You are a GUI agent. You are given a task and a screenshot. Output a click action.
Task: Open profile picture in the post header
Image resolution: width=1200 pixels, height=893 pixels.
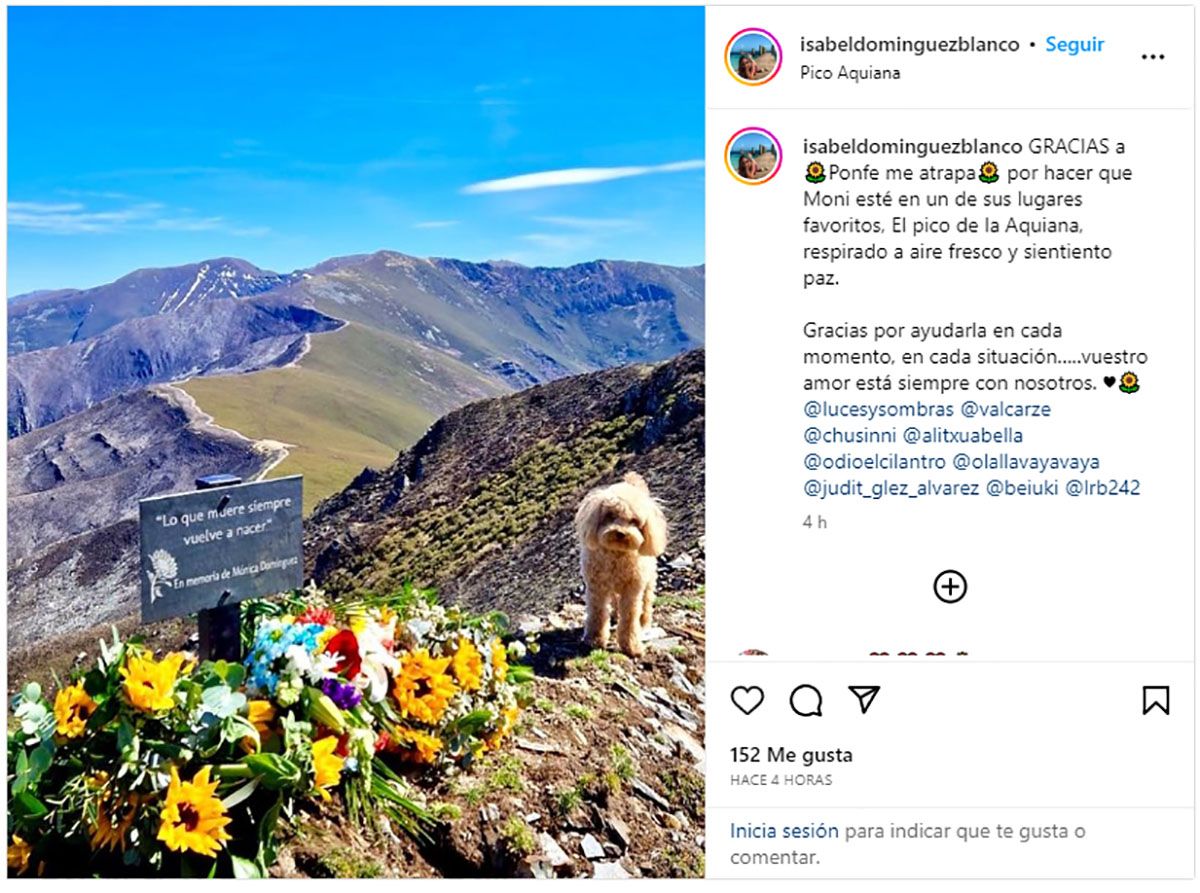point(753,57)
